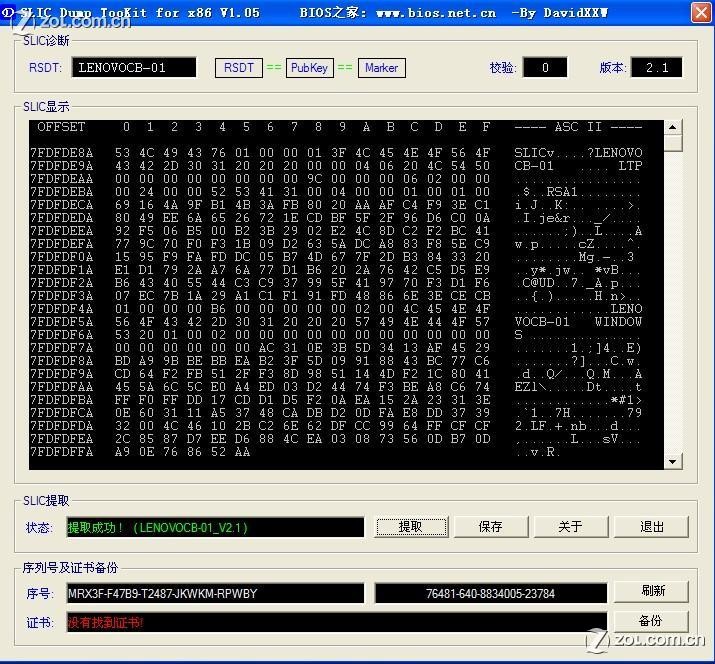Click the status field showing 提取成功

pyautogui.click(x=215, y=528)
